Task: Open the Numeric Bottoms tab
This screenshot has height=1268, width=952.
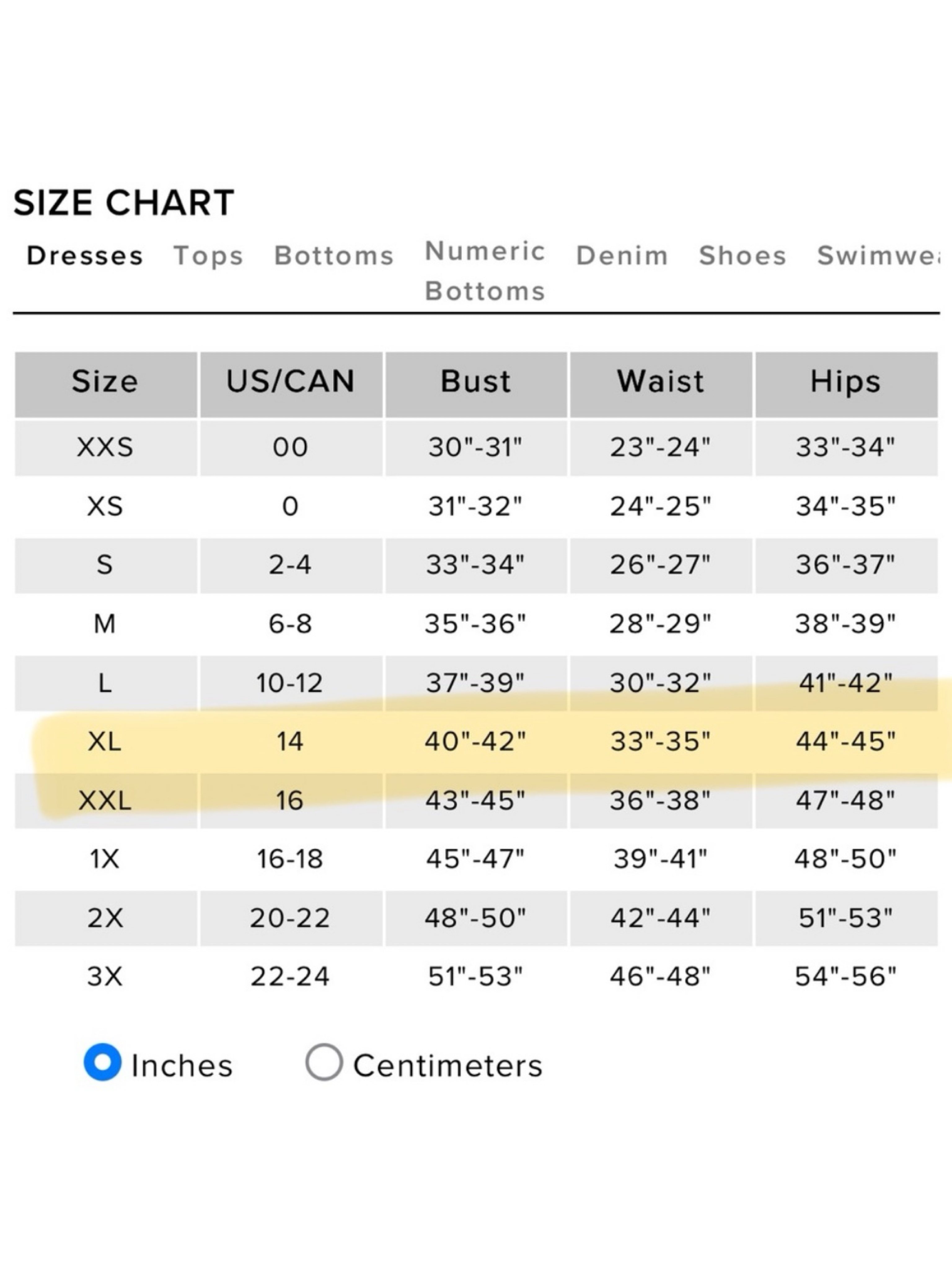Action: (485, 271)
